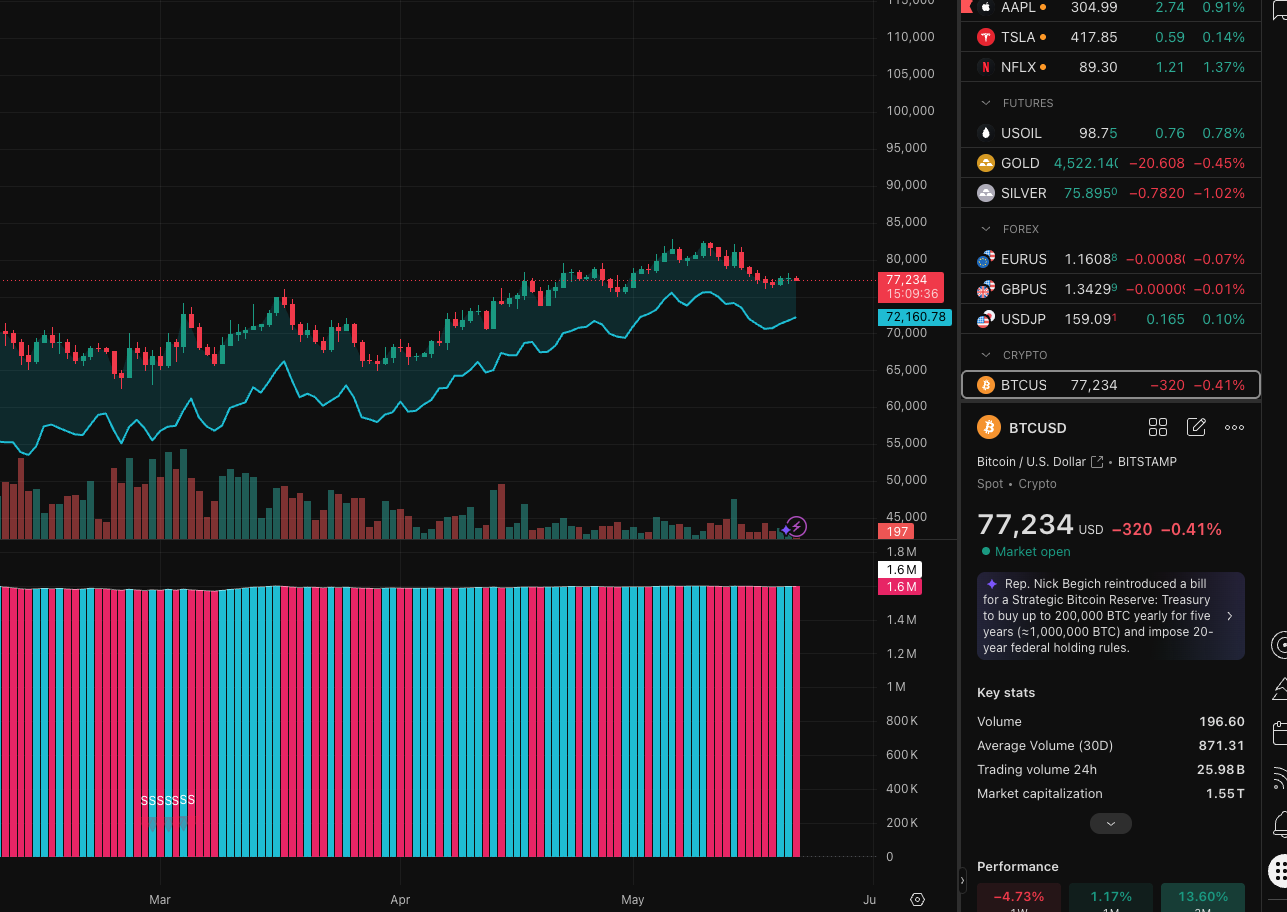The image size is (1287, 912).
Task: Click the Market capitalization value 1.55T
Action: (1225, 794)
